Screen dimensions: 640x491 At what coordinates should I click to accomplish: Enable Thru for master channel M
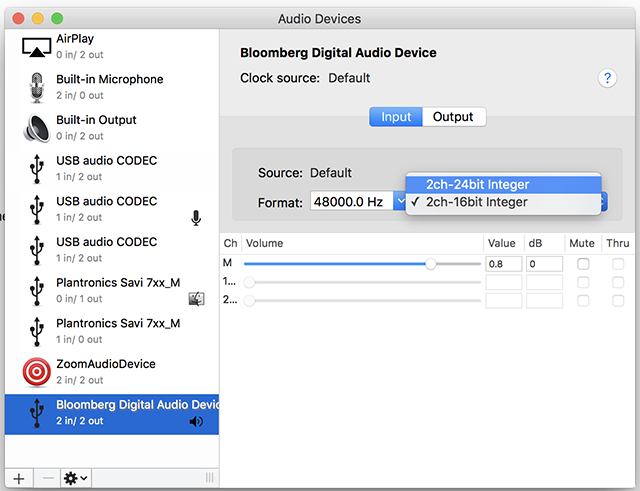[618, 264]
